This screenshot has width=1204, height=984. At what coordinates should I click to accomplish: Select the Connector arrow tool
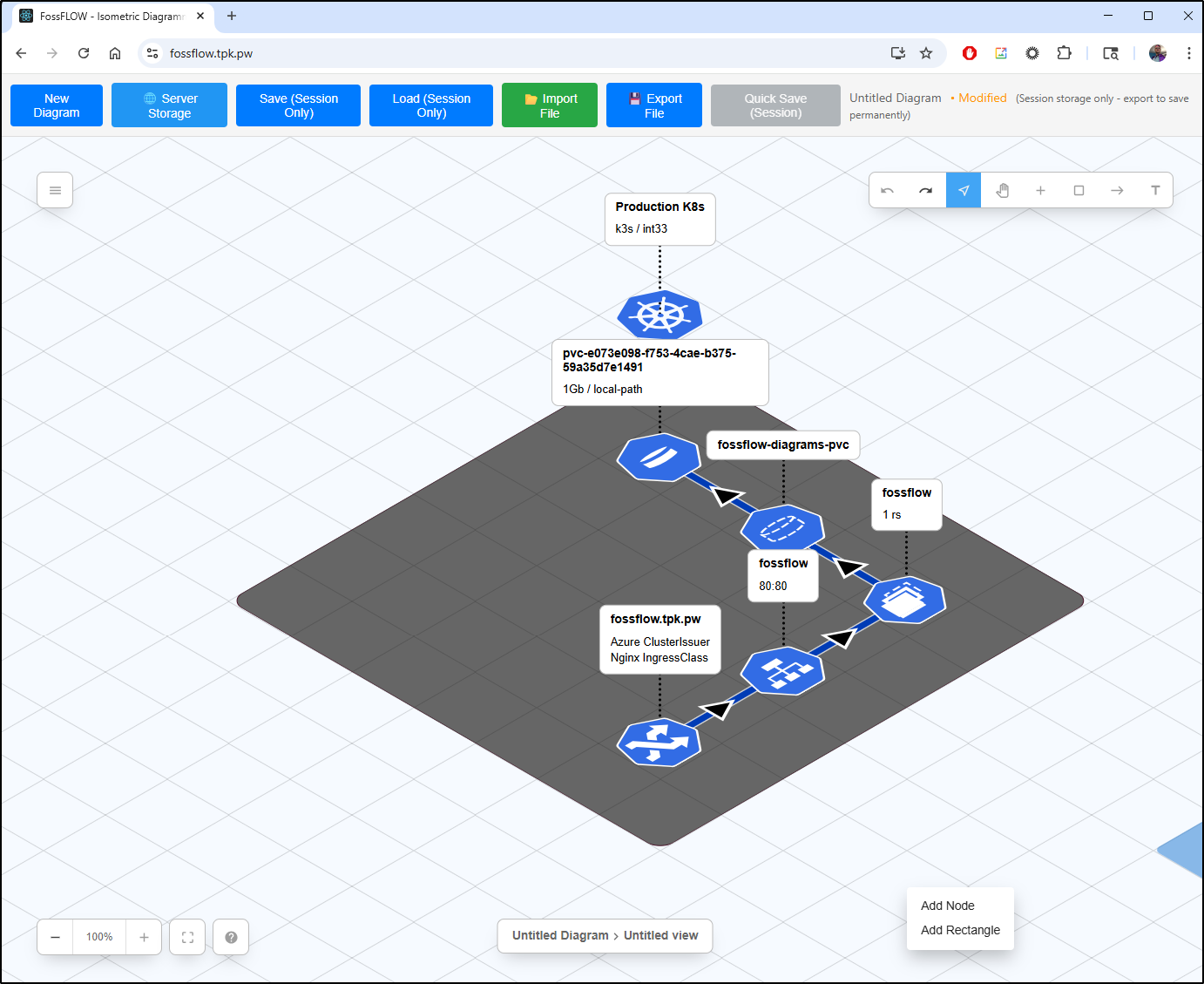(x=1117, y=189)
